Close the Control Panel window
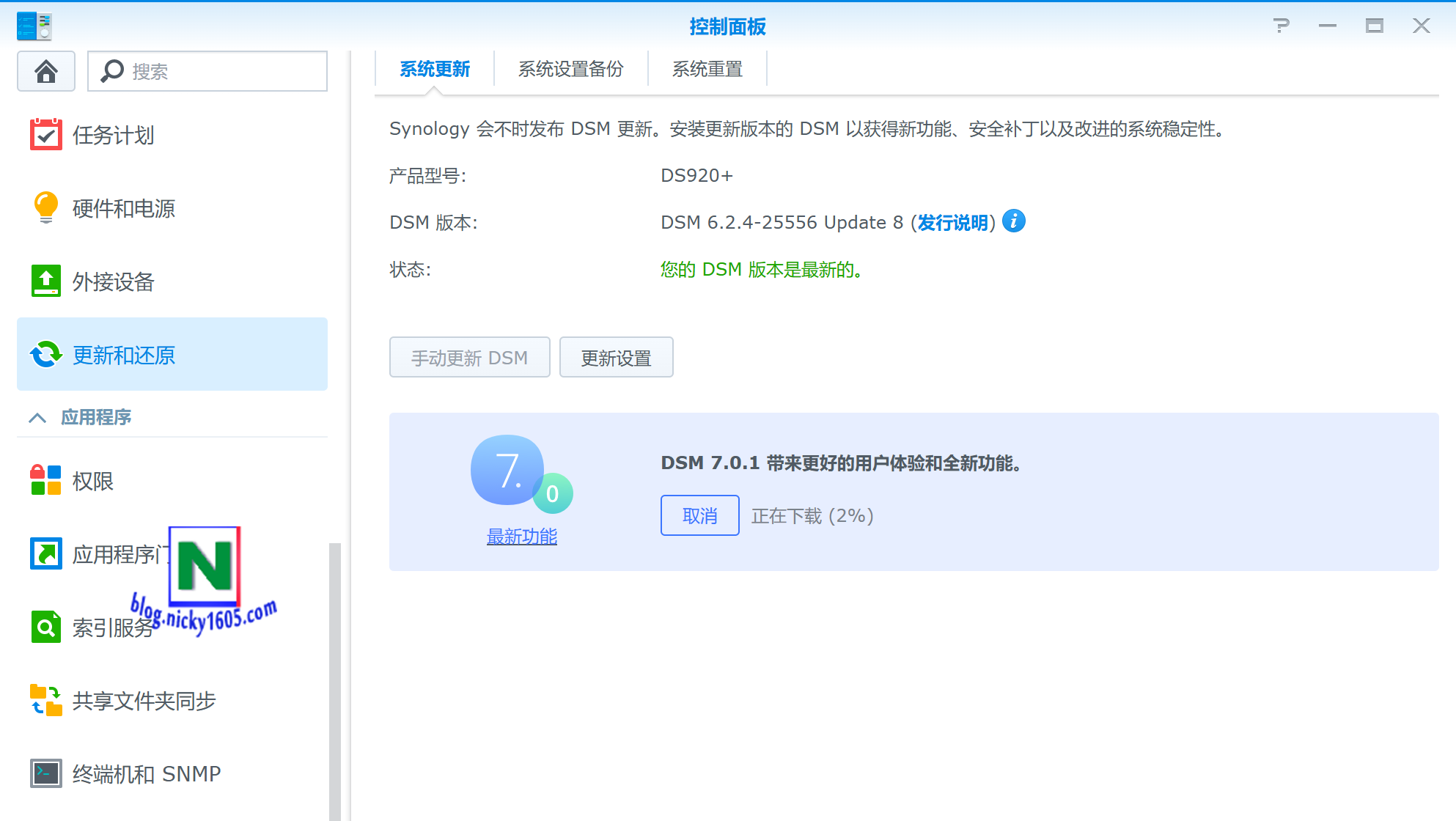Viewport: 1456px width, 821px height. (x=1422, y=26)
